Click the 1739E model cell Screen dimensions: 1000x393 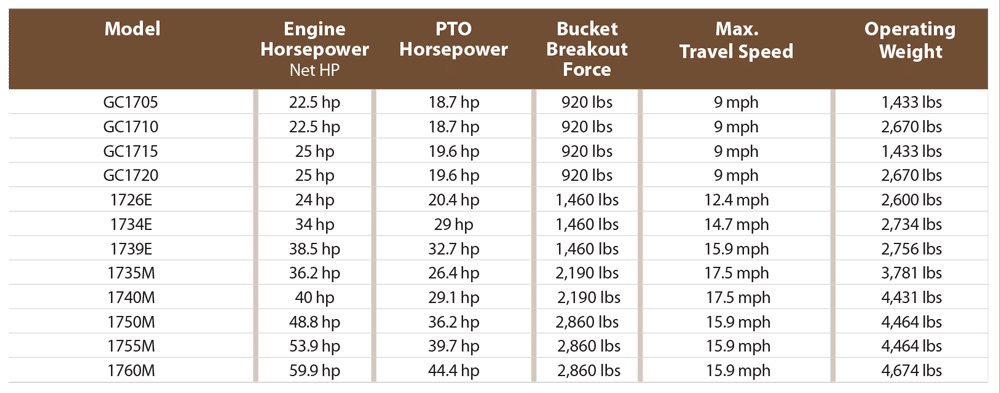[131, 248]
